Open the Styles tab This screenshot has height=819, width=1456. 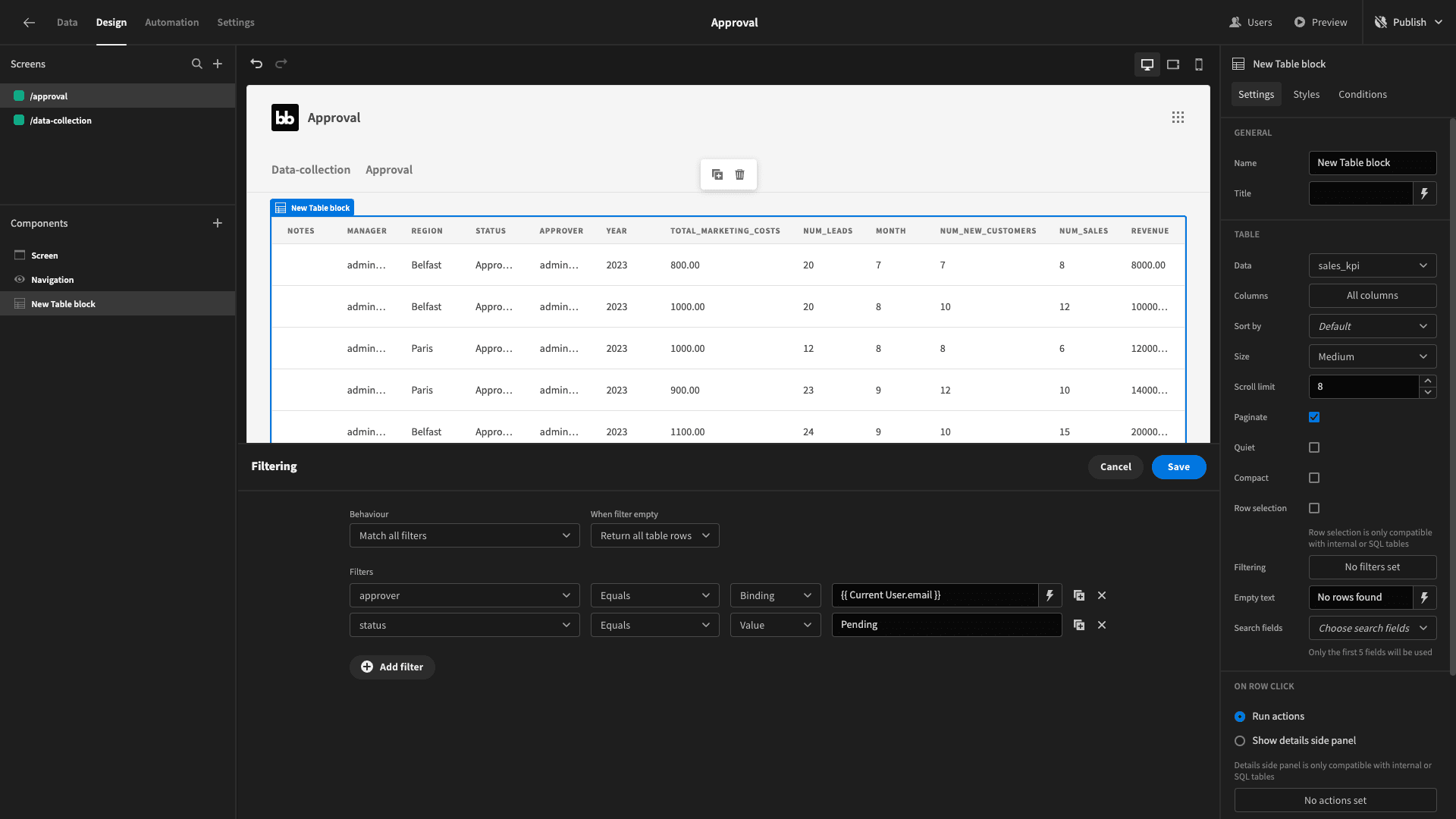1307,95
